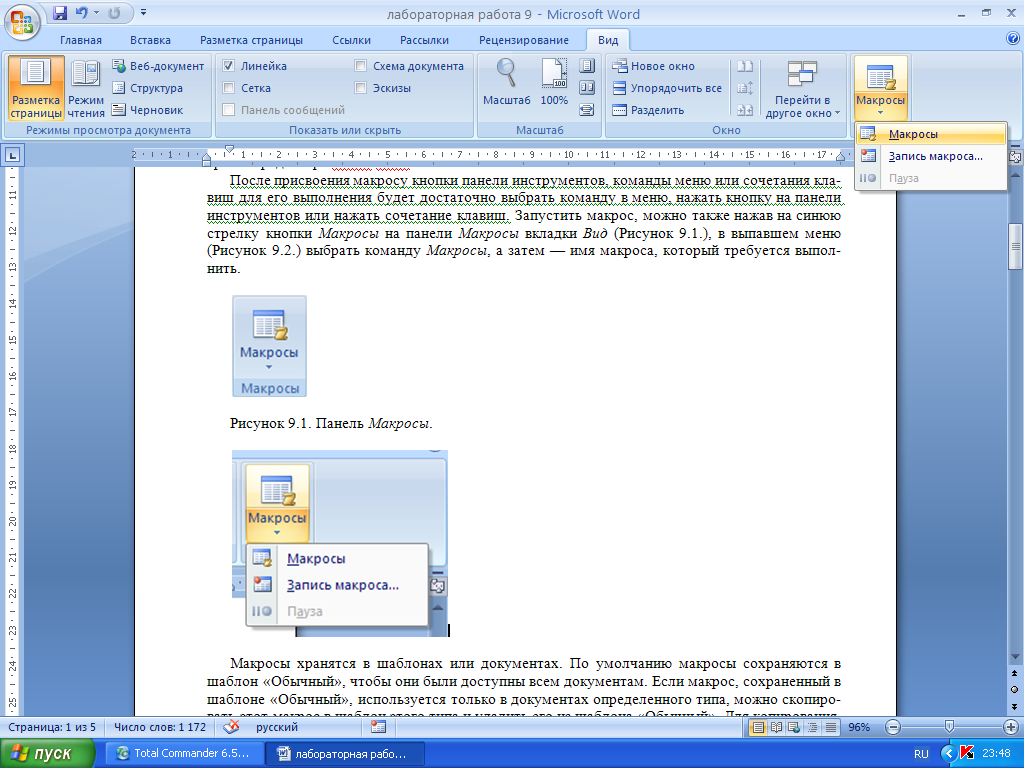Open the round Office button menu
The height and width of the screenshot is (768, 1024).
click(22, 21)
